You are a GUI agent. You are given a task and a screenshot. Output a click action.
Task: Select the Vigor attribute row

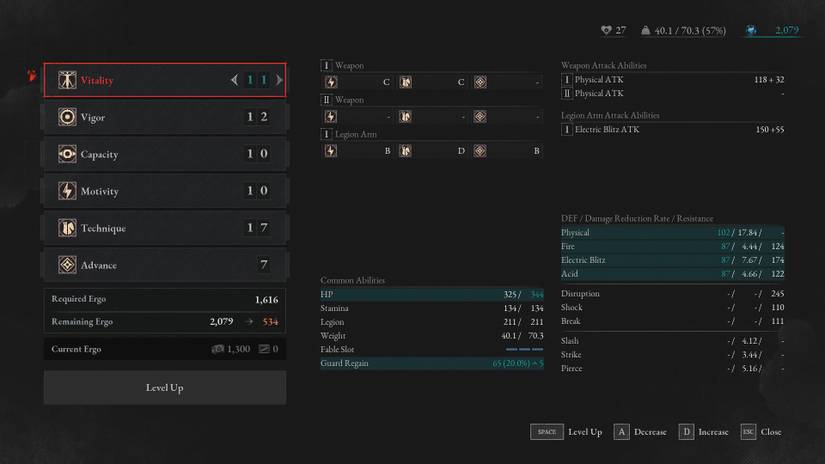(x=165, y=117)
